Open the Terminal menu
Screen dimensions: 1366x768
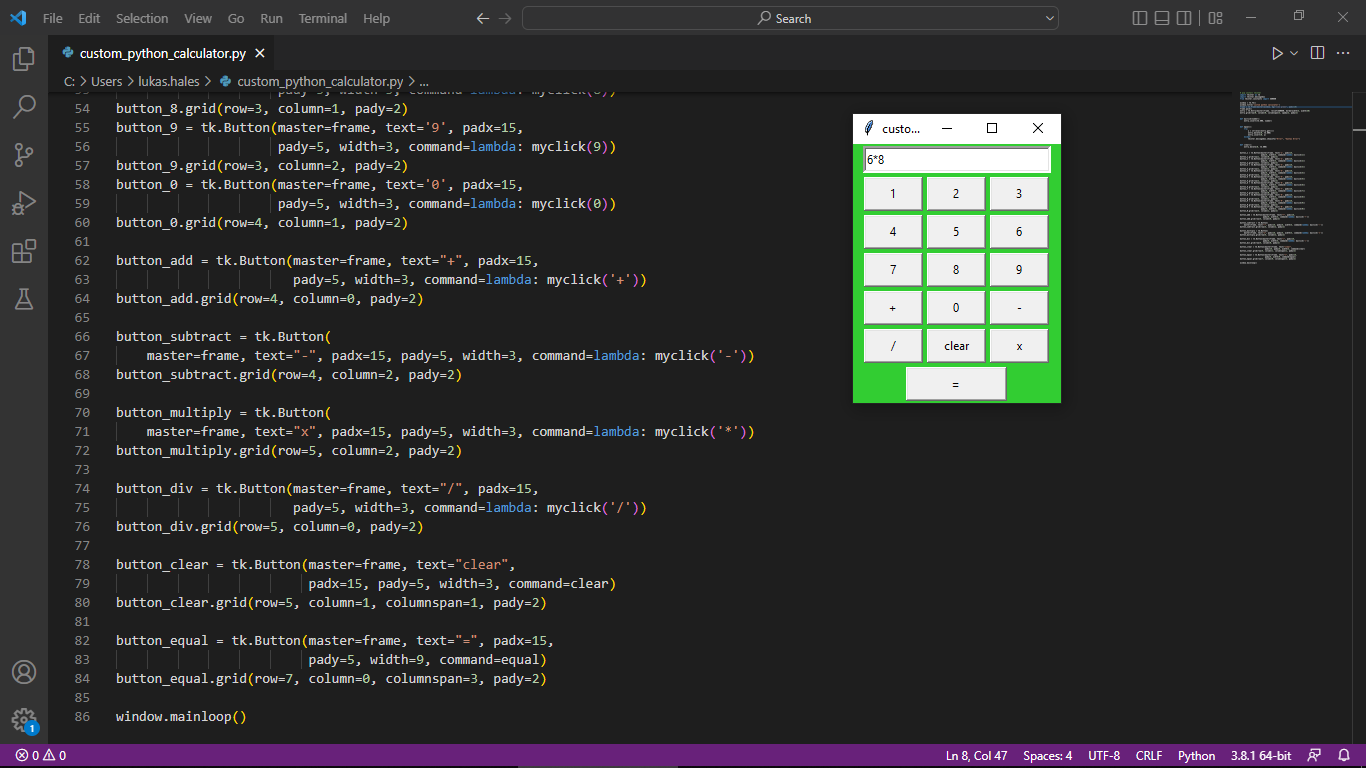pos(322,18)
